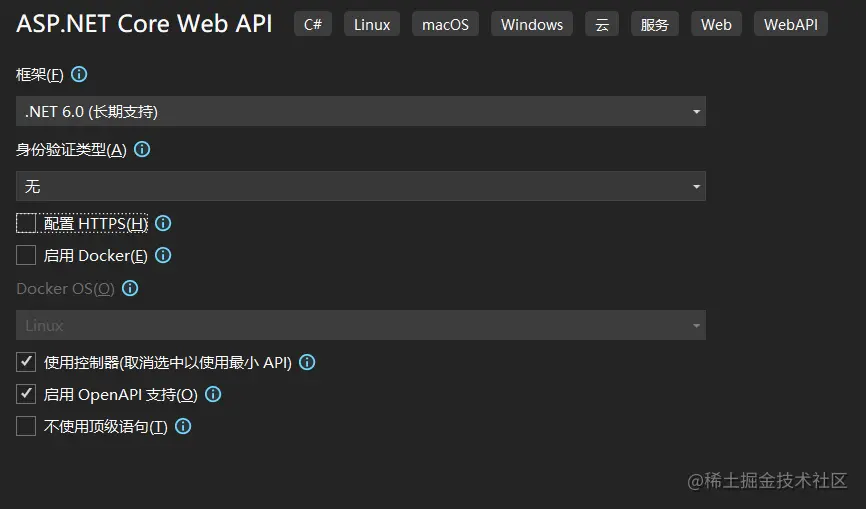Image resolution: width=866 pixels, height=509 pixels.
Task: Click the info icon beside 身份验证类型(A)
Action: (142, 149)
